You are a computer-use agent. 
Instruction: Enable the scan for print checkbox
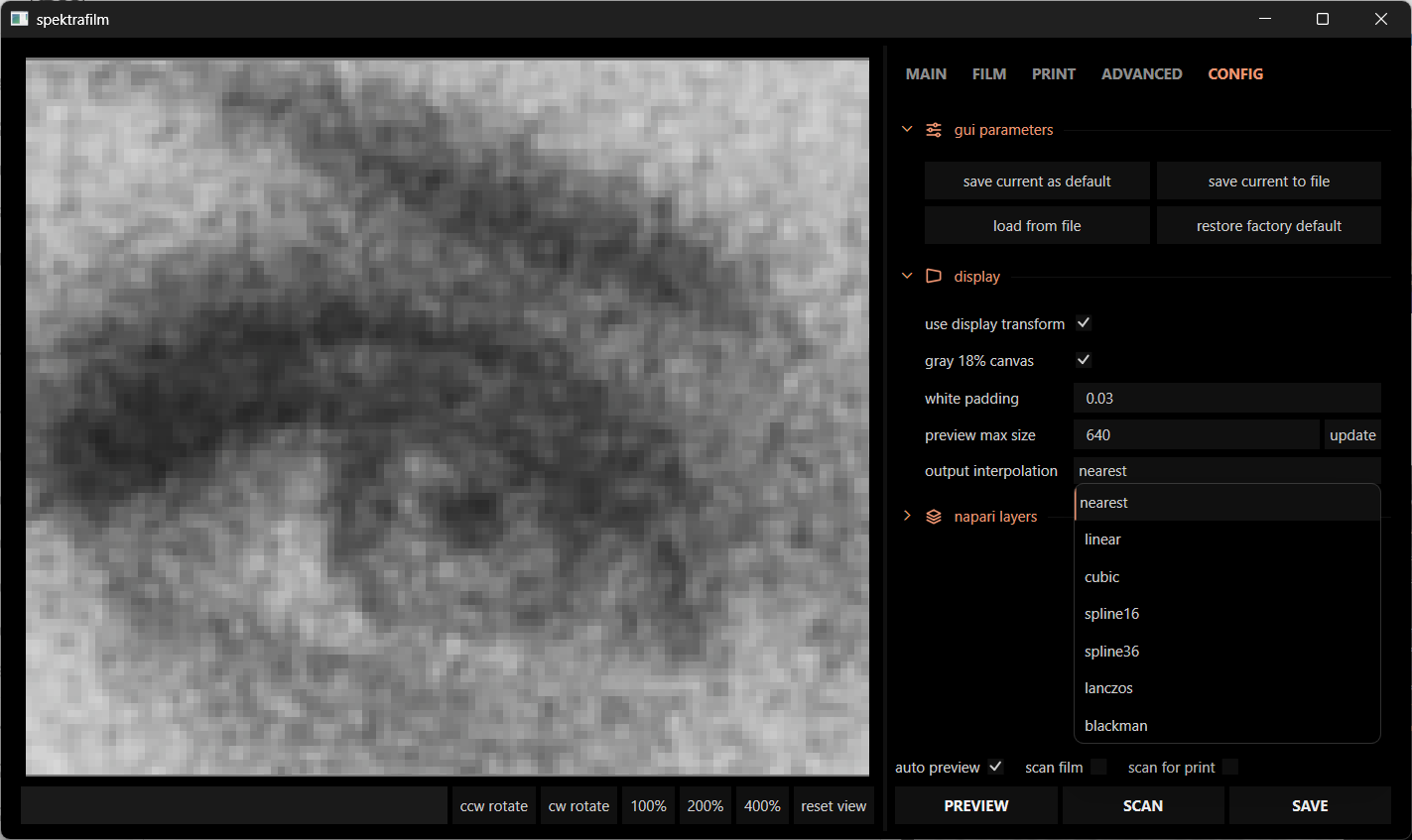click(1230, 767)
